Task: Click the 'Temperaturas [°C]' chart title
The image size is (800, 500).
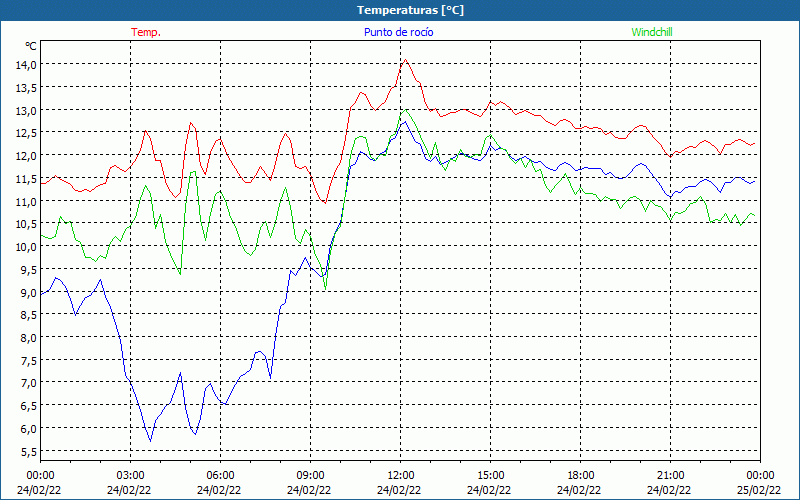Action: pos(410,10)
